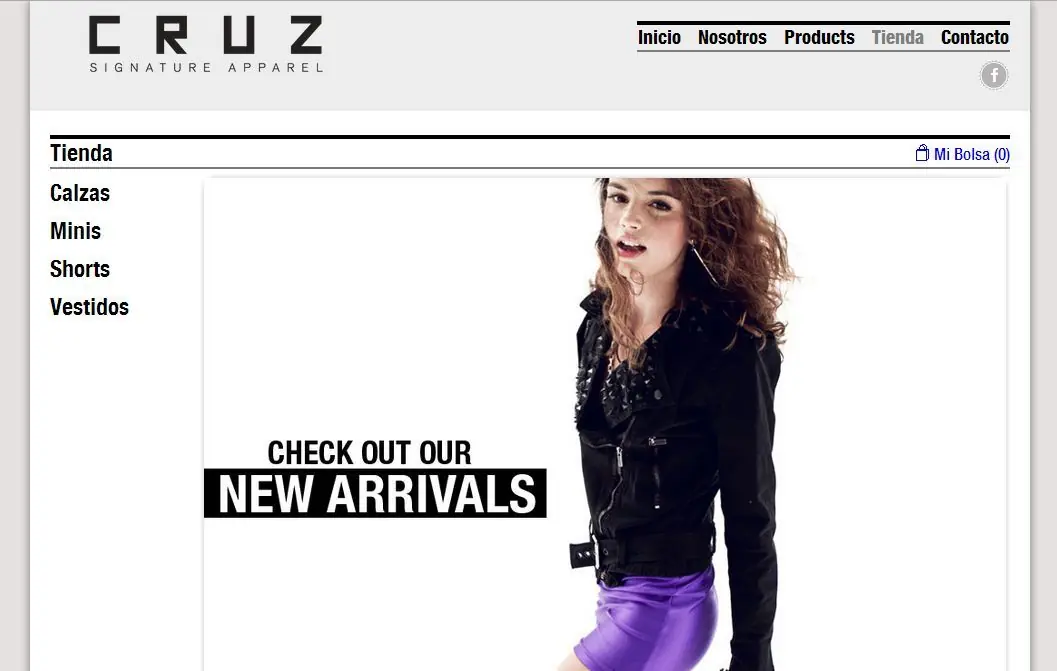Click the CHECK OUT OUR text
Image resolution: width=1057 pixels, height=671 pixels.
[369, 453]
